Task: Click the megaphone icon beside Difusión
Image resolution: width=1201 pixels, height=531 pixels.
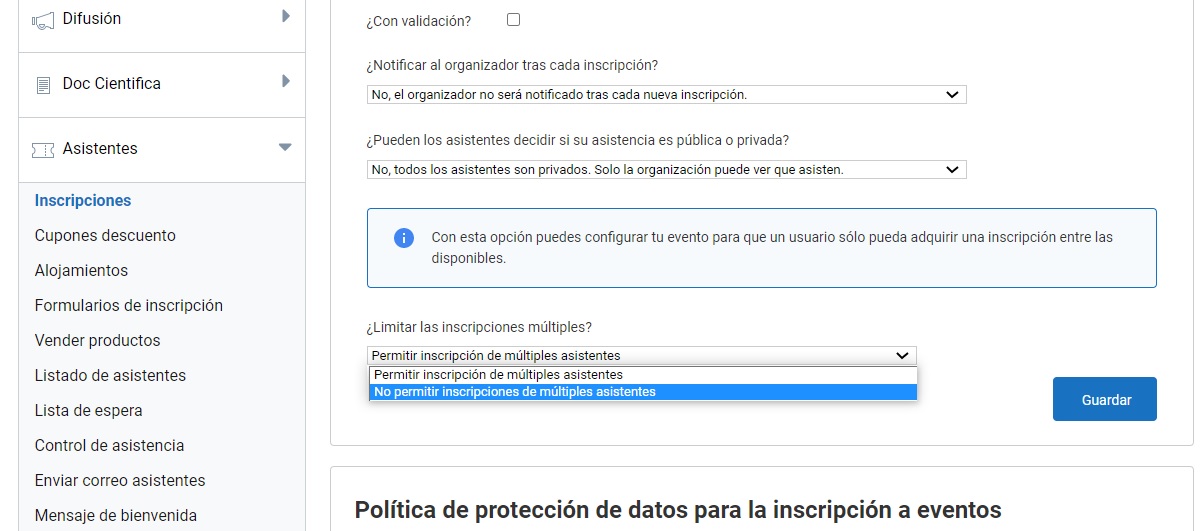Action: (43, 20)
